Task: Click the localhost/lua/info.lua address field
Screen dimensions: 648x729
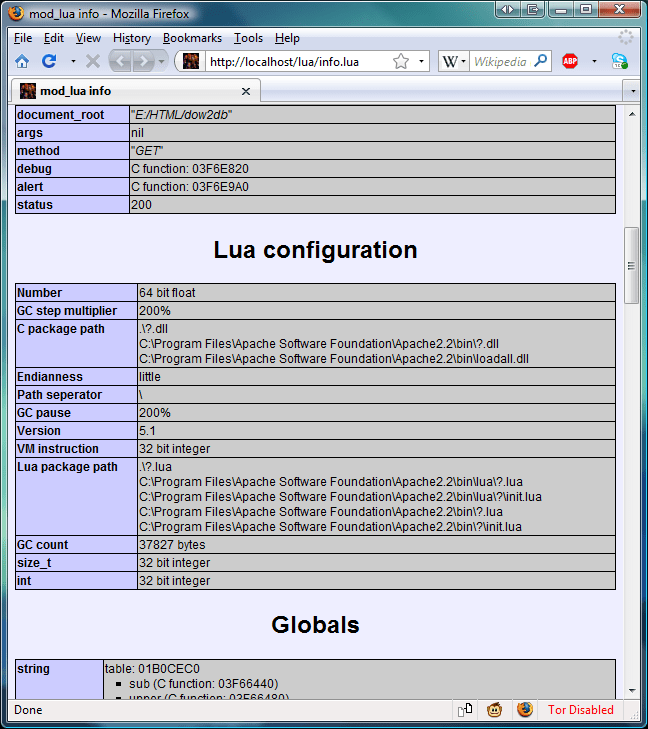Action: (x=298, y=62)
